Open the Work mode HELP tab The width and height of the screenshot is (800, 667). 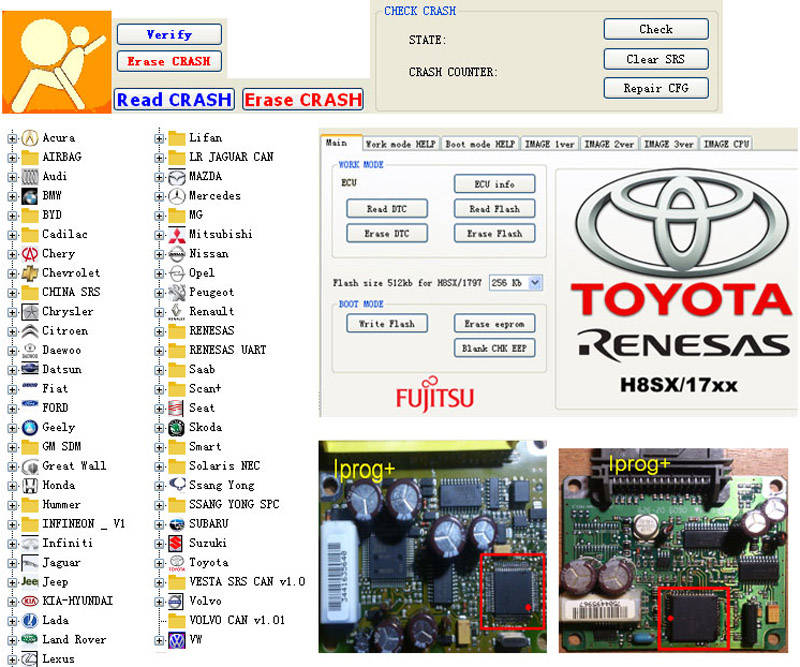[400, 144]
